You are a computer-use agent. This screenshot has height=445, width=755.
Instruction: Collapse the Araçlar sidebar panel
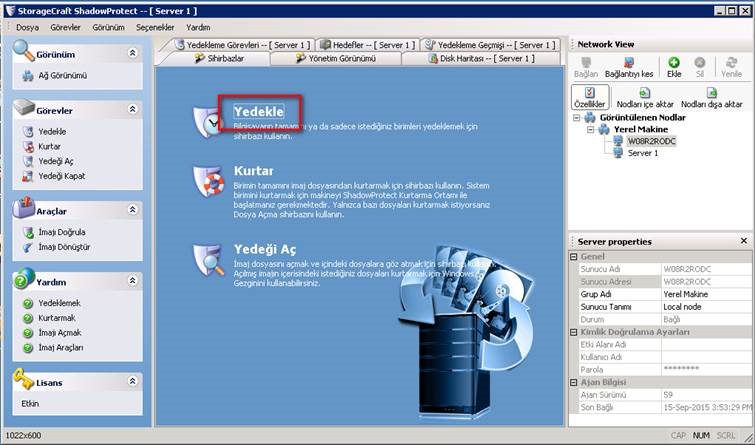click(x=132, y=209)
